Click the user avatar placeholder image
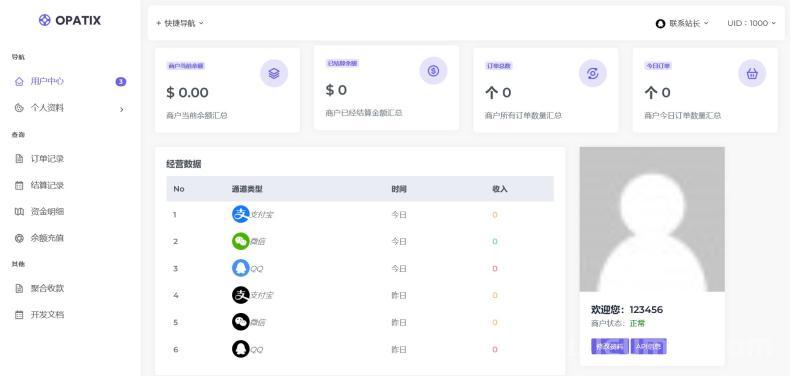 (652, 219)
